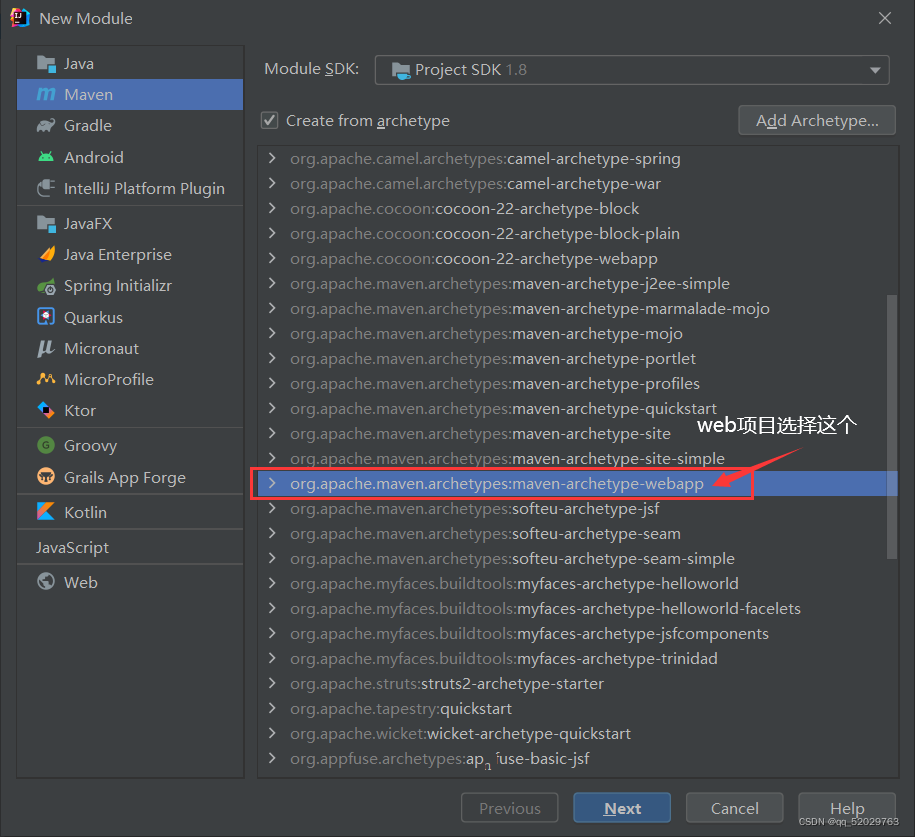Expand maven-archetype-j2ee-simple node
Viewport: 915px width, 837px height.
(x=272, y=283)
